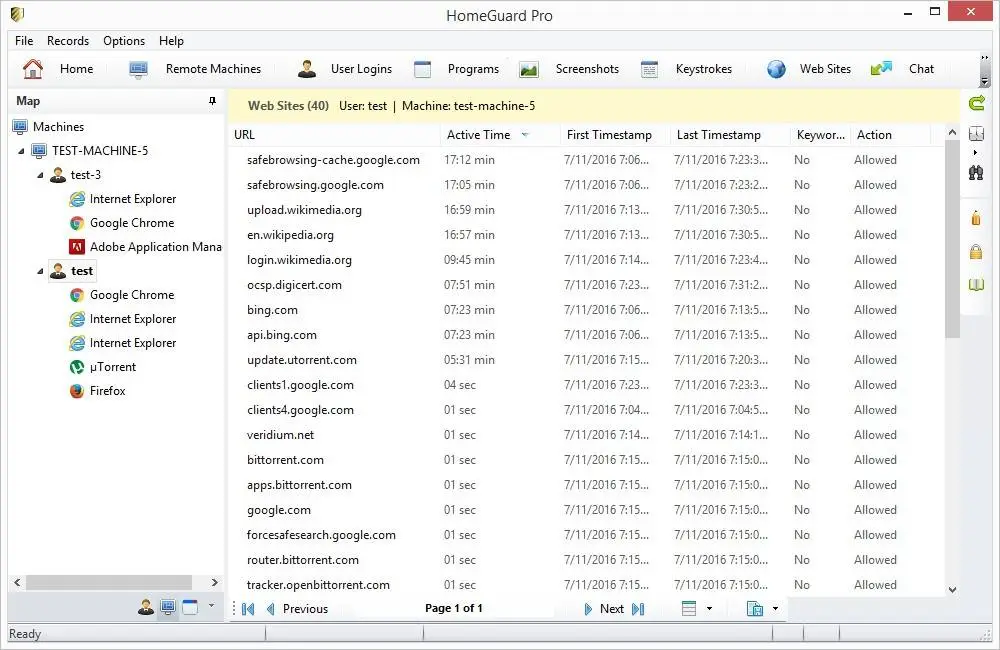1000x650 pixels.
Task: Open the Options menu
Action: tap(124, 41)
